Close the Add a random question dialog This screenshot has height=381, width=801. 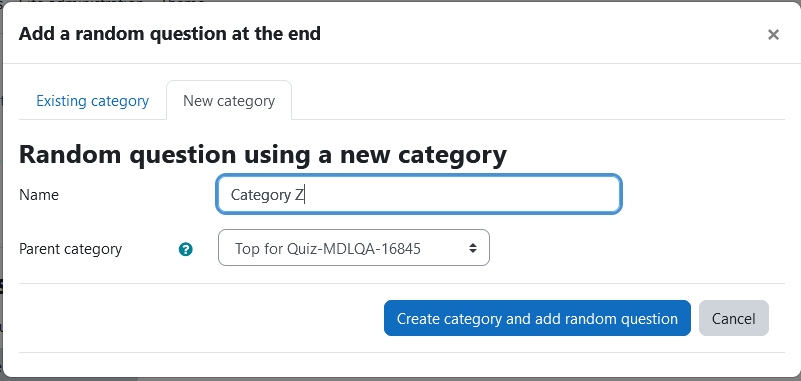point(773,35)
